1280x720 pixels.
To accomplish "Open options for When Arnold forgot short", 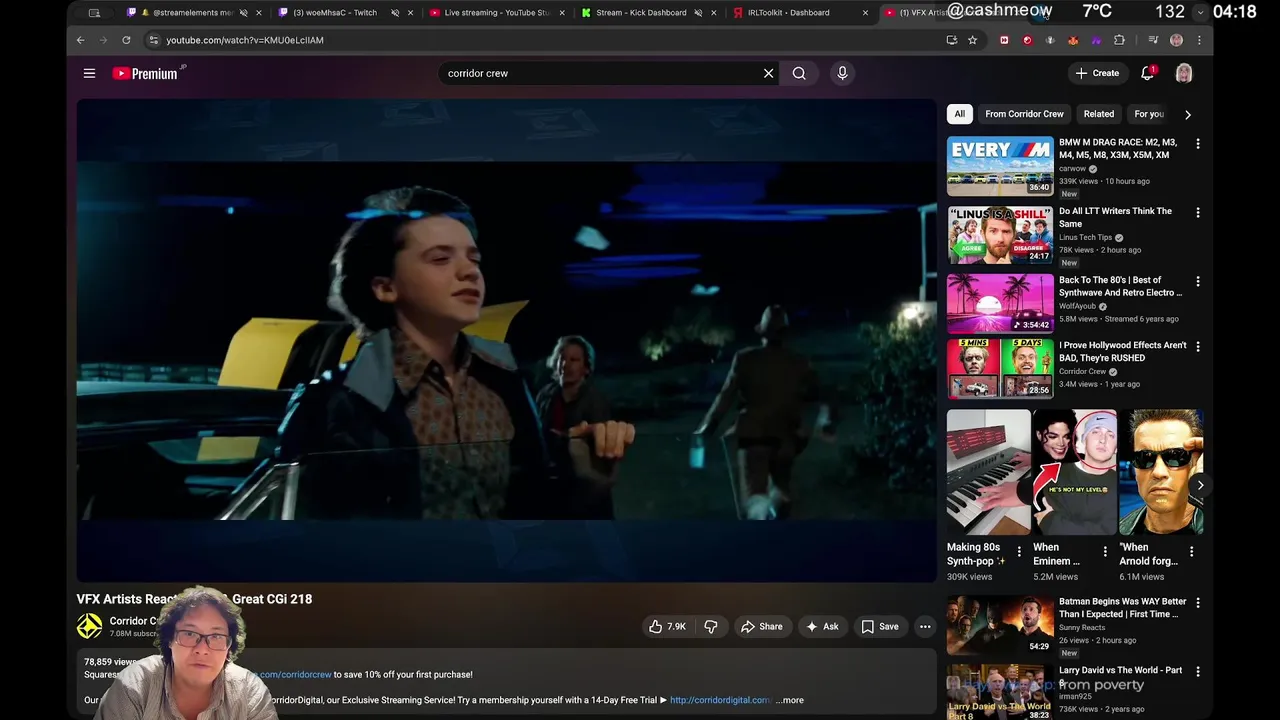I will coord(1191,551).
